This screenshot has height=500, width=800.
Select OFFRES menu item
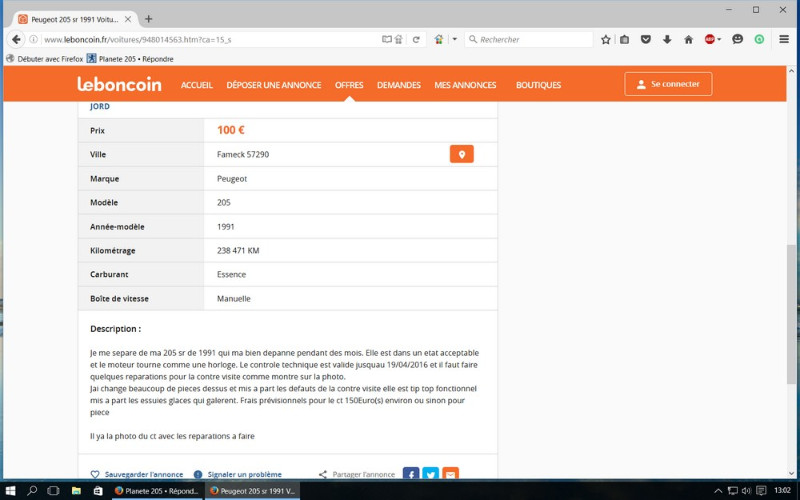click(x=349, y=85)
